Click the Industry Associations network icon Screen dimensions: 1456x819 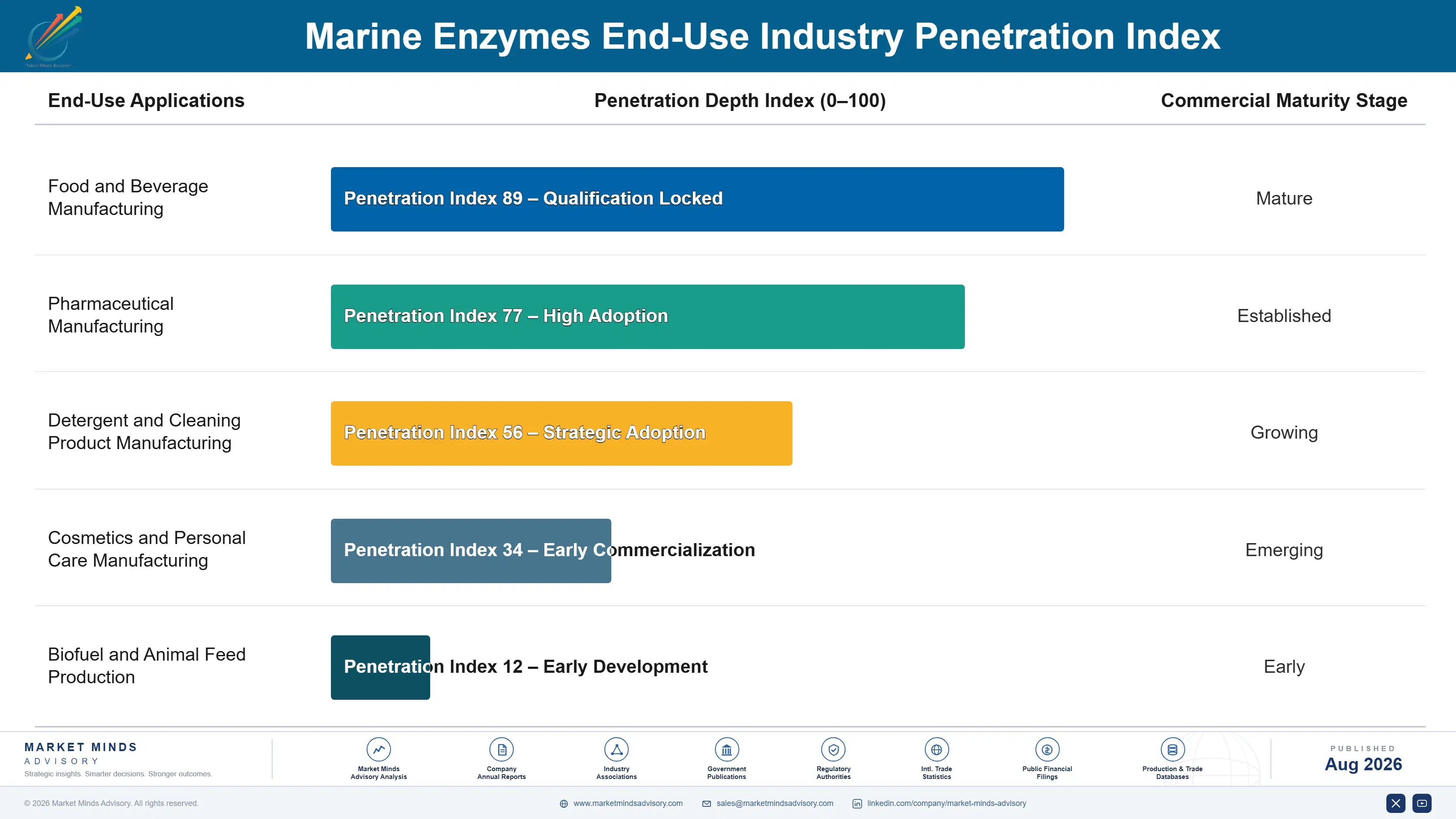[617, 749]
